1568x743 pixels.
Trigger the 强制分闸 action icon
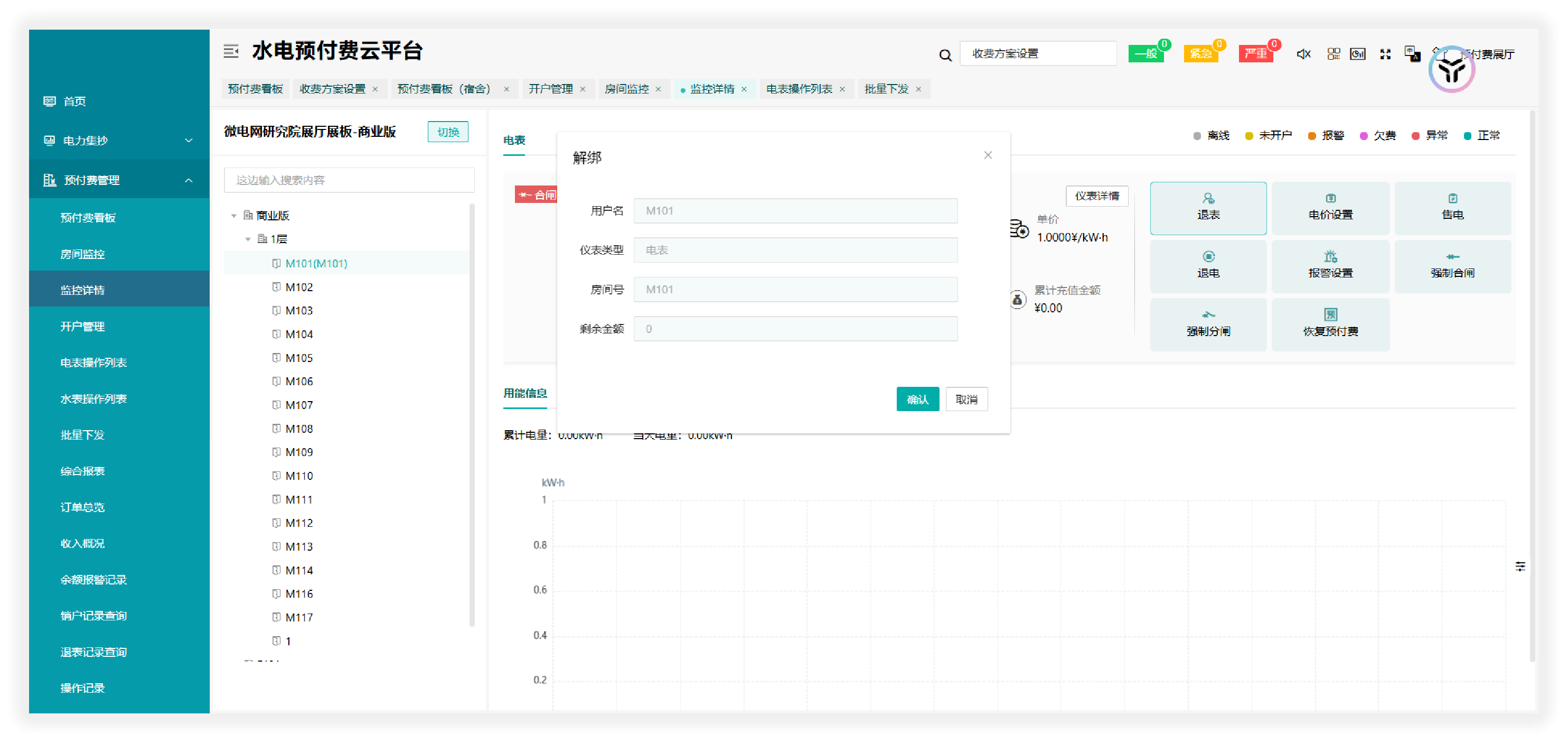click(1208, 324)
